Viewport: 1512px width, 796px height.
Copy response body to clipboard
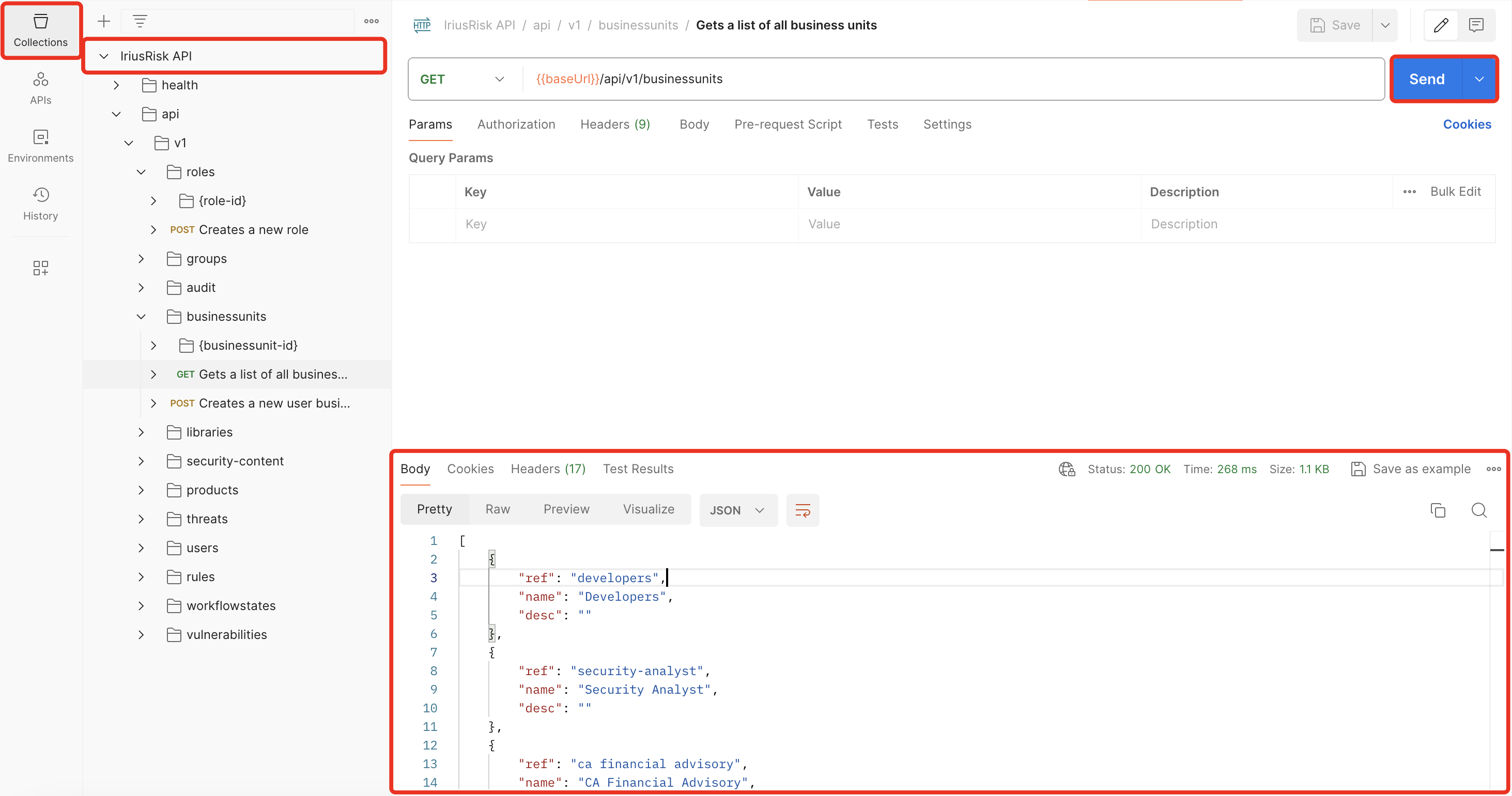[x=1438, y=510]
